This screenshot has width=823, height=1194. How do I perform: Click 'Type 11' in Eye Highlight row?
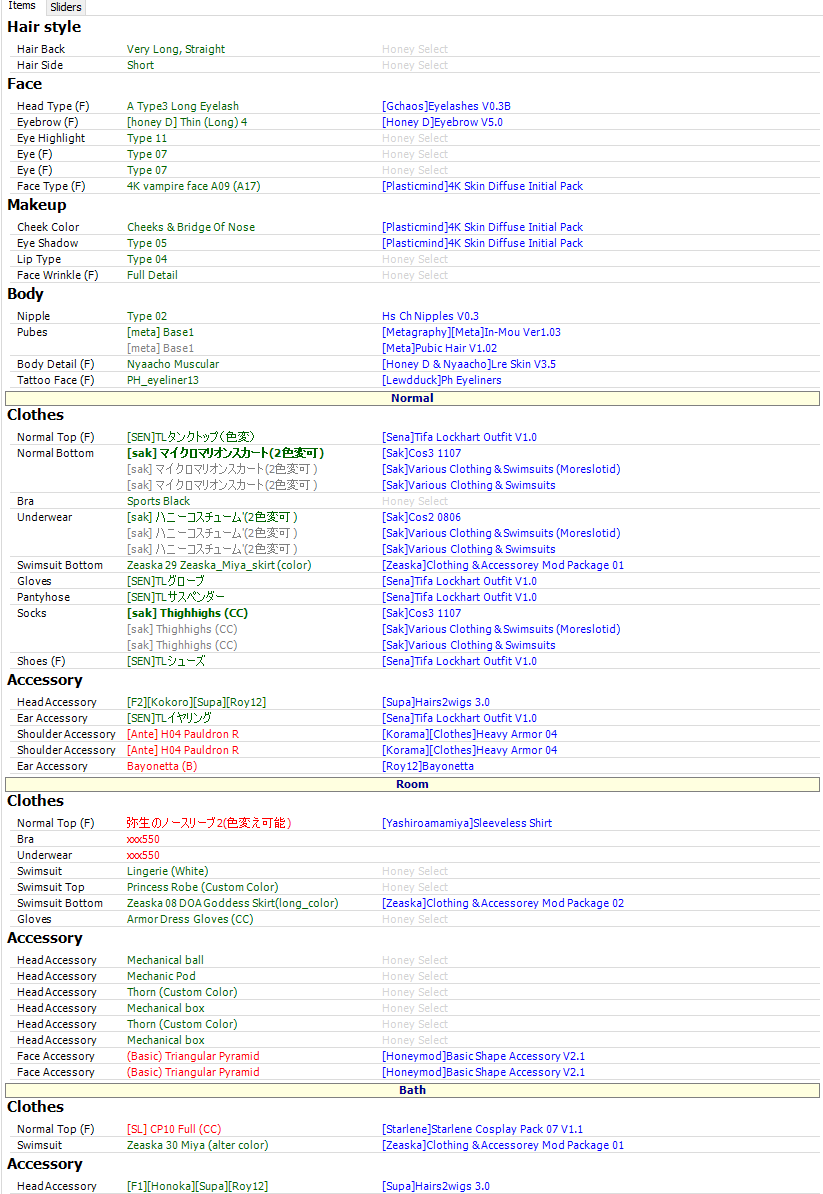coord(147,139)
